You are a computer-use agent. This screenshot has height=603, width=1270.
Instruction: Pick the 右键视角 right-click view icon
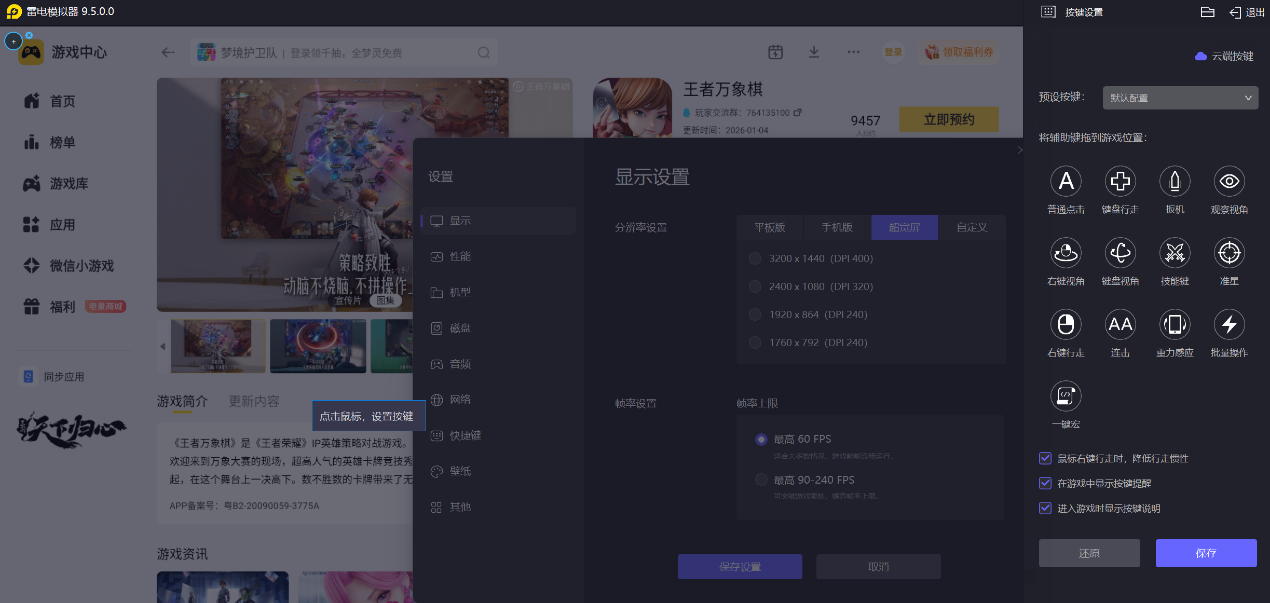tap(1066, 253)
